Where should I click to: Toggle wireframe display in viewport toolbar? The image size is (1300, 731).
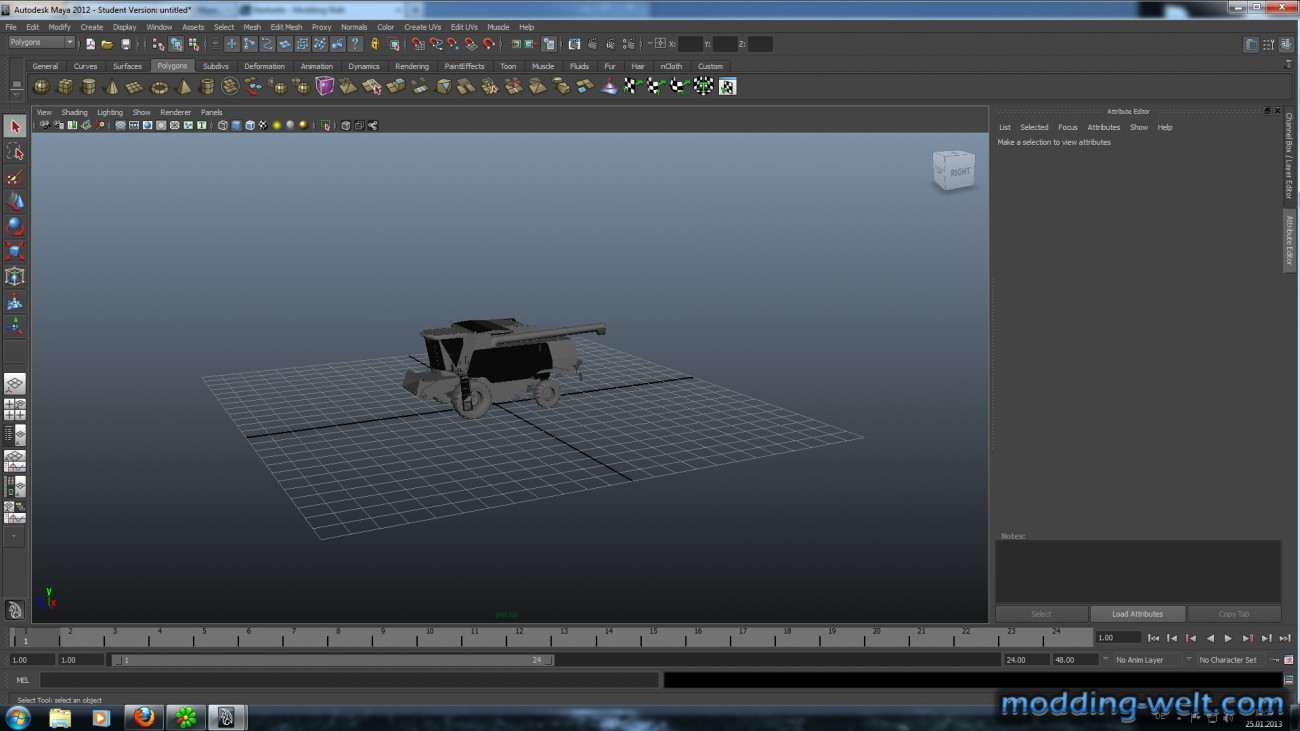(x=223, y=126)
